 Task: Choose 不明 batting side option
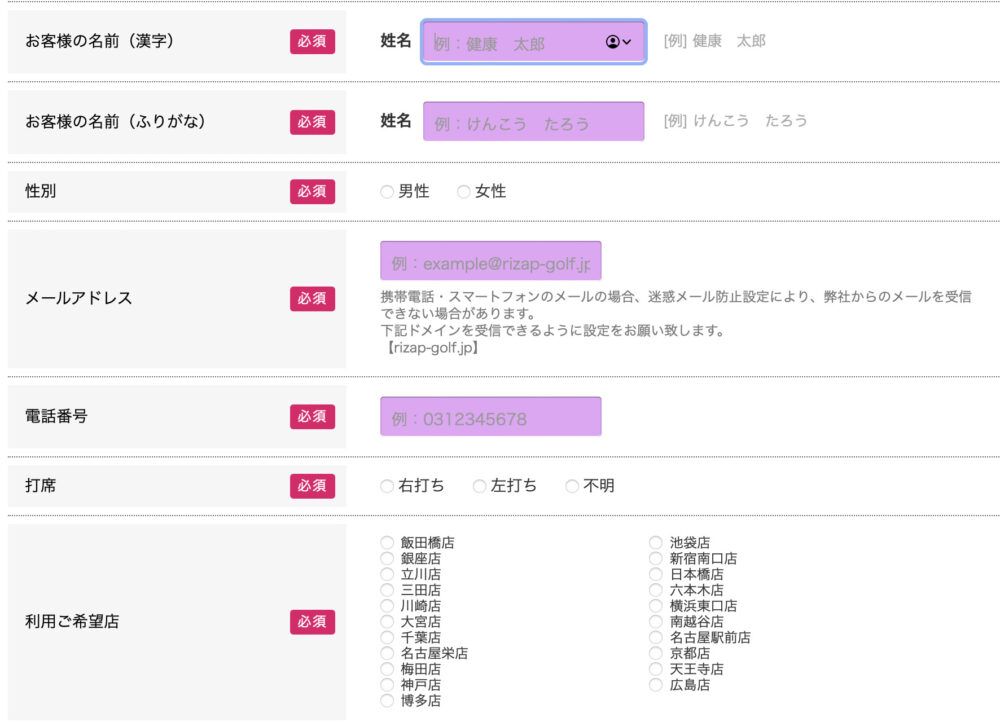[x=572, y=486]
